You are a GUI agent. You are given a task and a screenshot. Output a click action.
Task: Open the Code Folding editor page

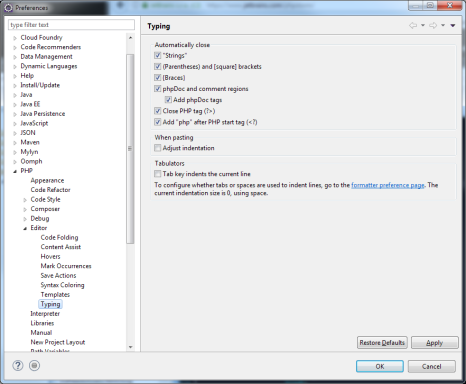pos(59,237)
